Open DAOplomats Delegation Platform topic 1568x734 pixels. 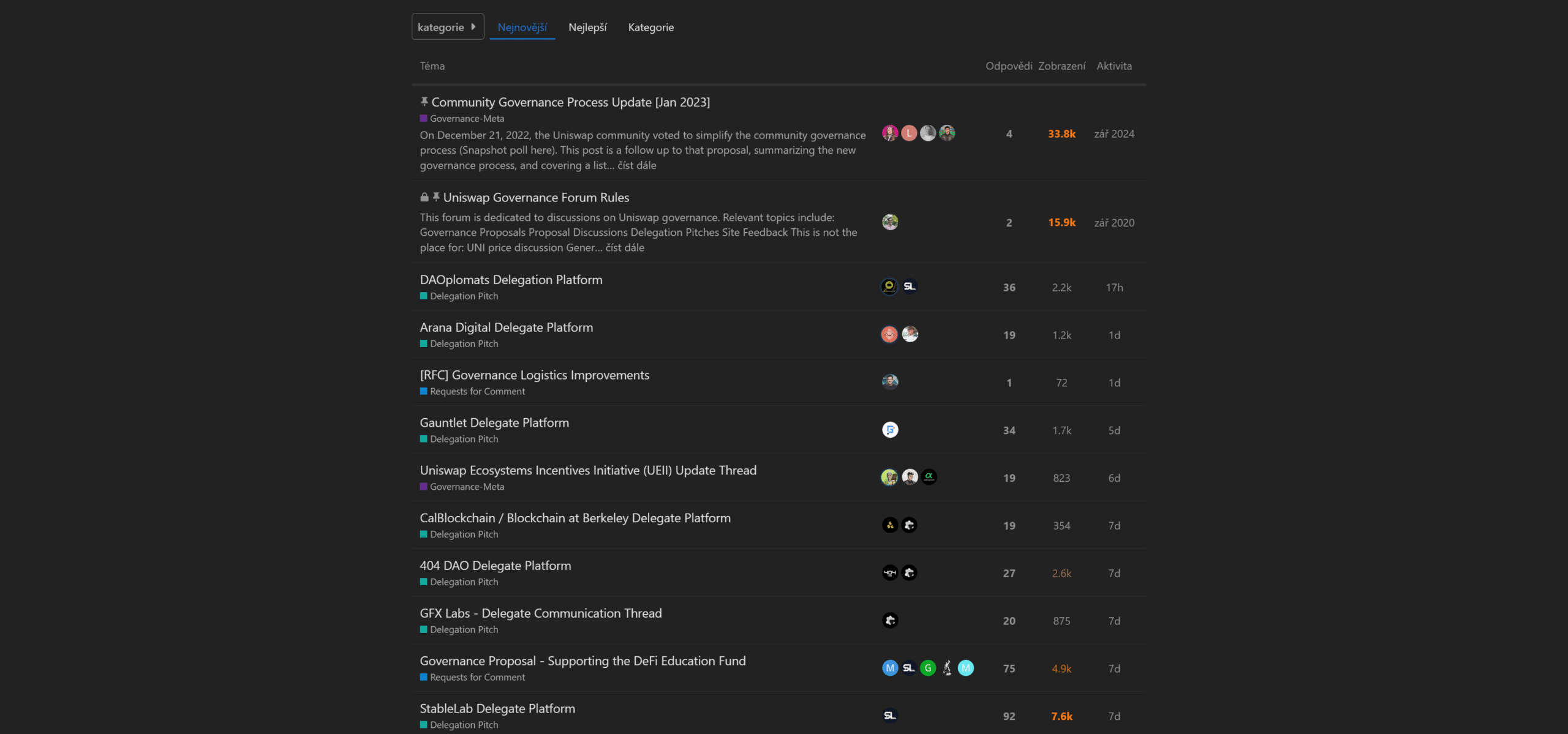511,280
